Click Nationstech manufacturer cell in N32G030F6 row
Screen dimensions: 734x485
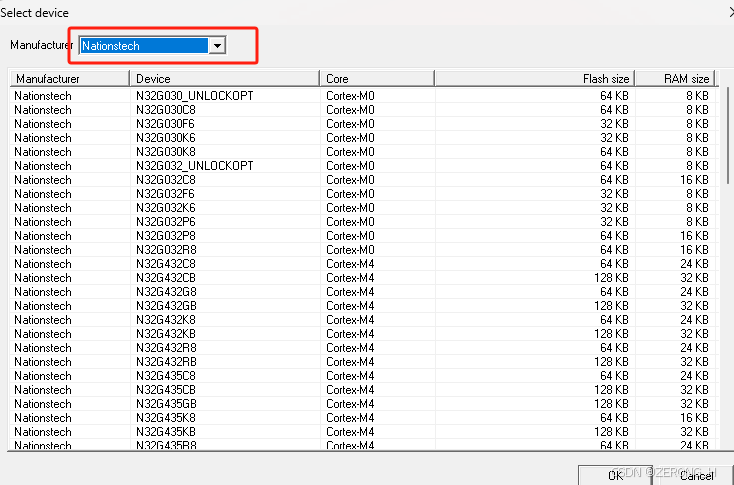coord(43,124)
